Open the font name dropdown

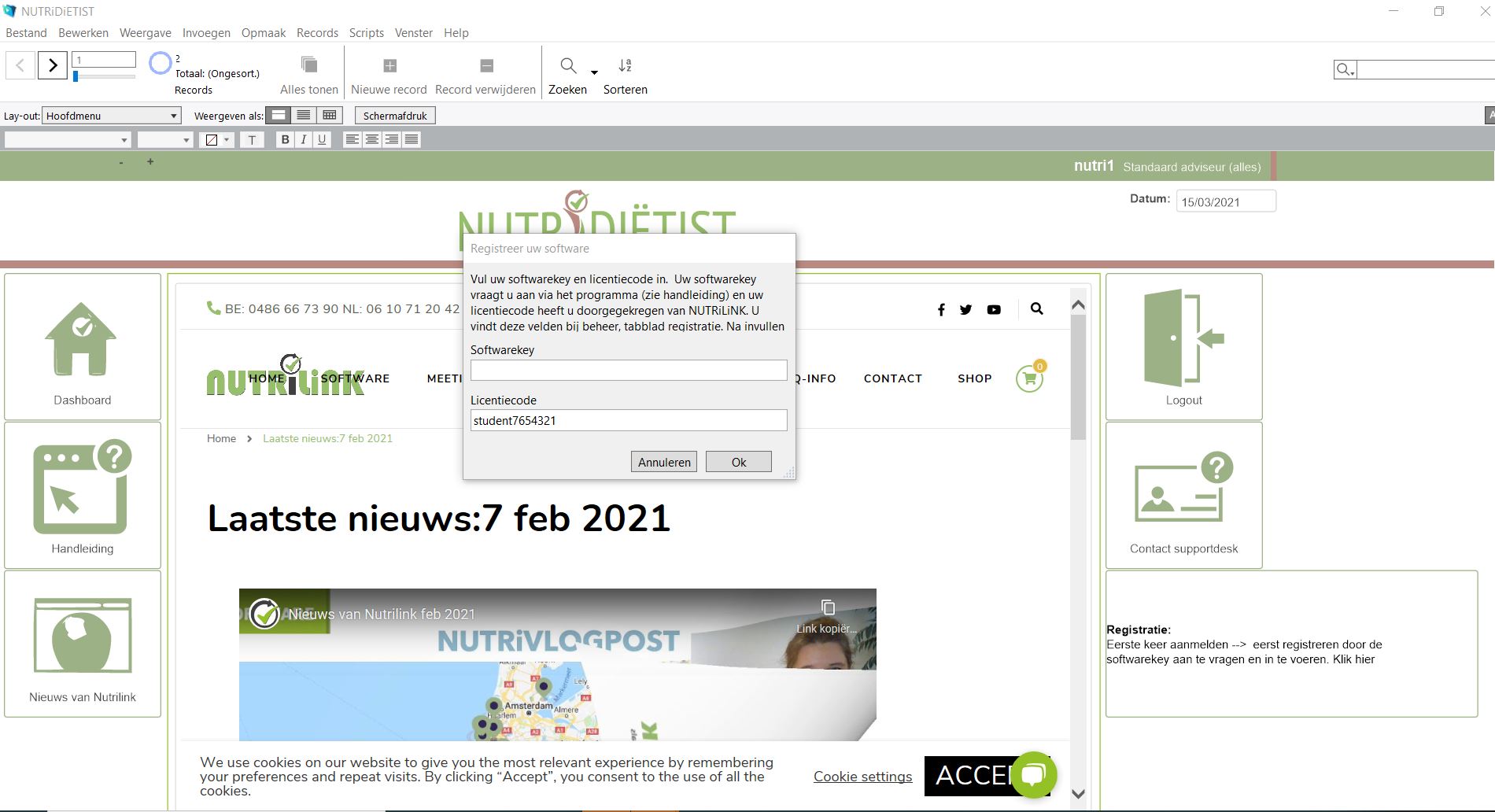(67, 140)
